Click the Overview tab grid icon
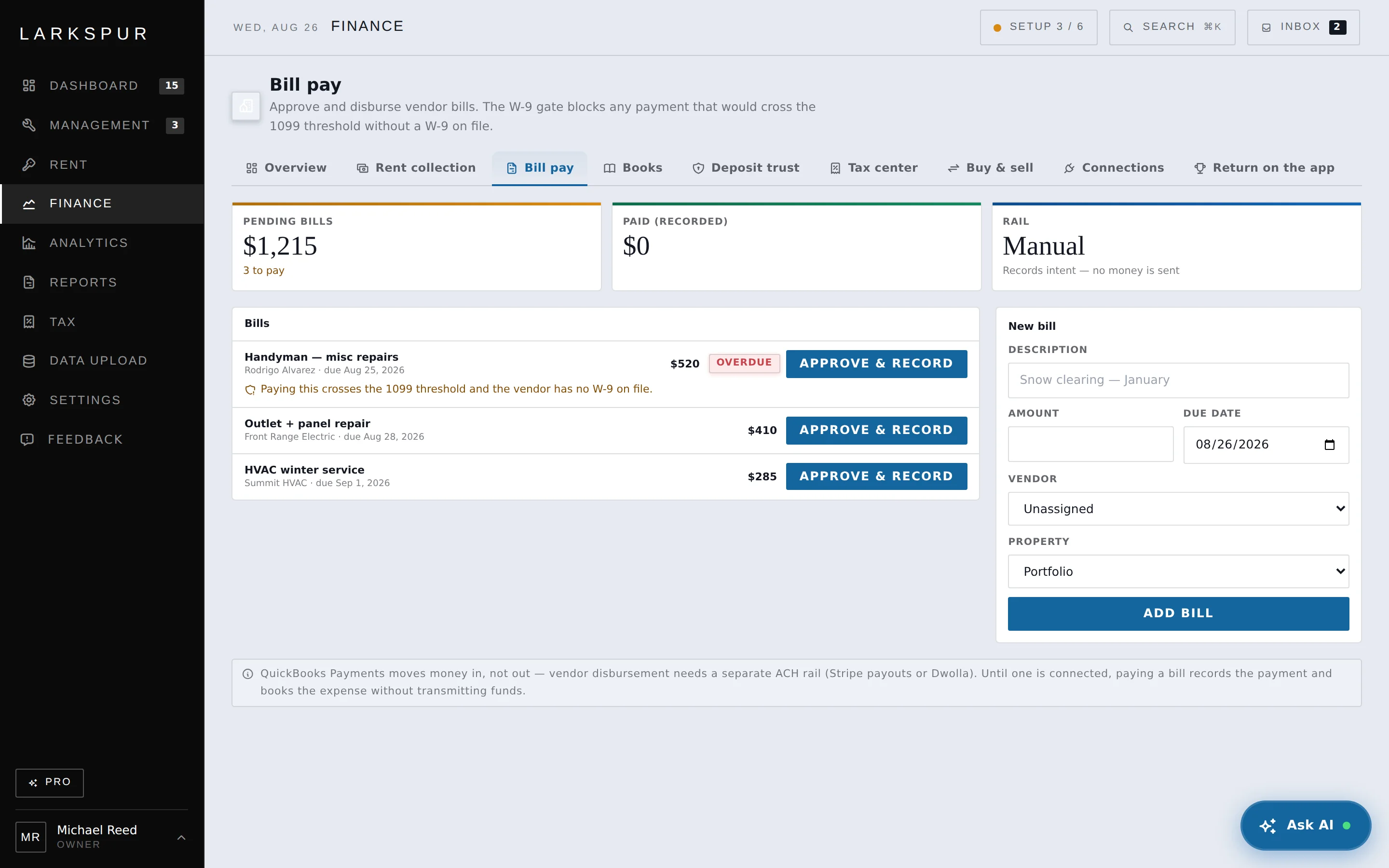 [251, 168]
